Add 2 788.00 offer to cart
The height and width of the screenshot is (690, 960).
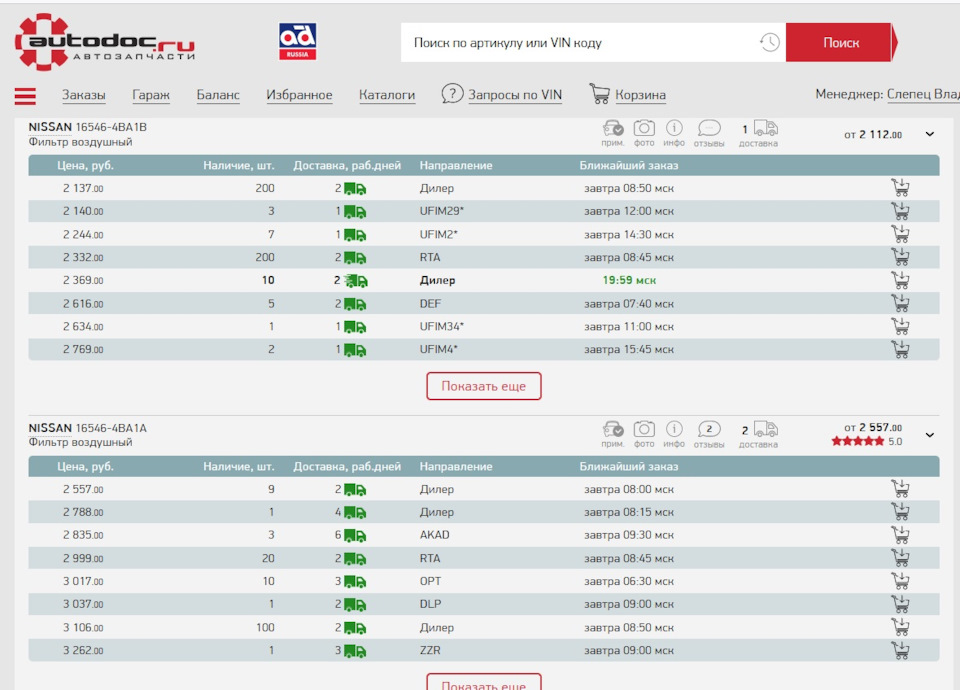900,511
